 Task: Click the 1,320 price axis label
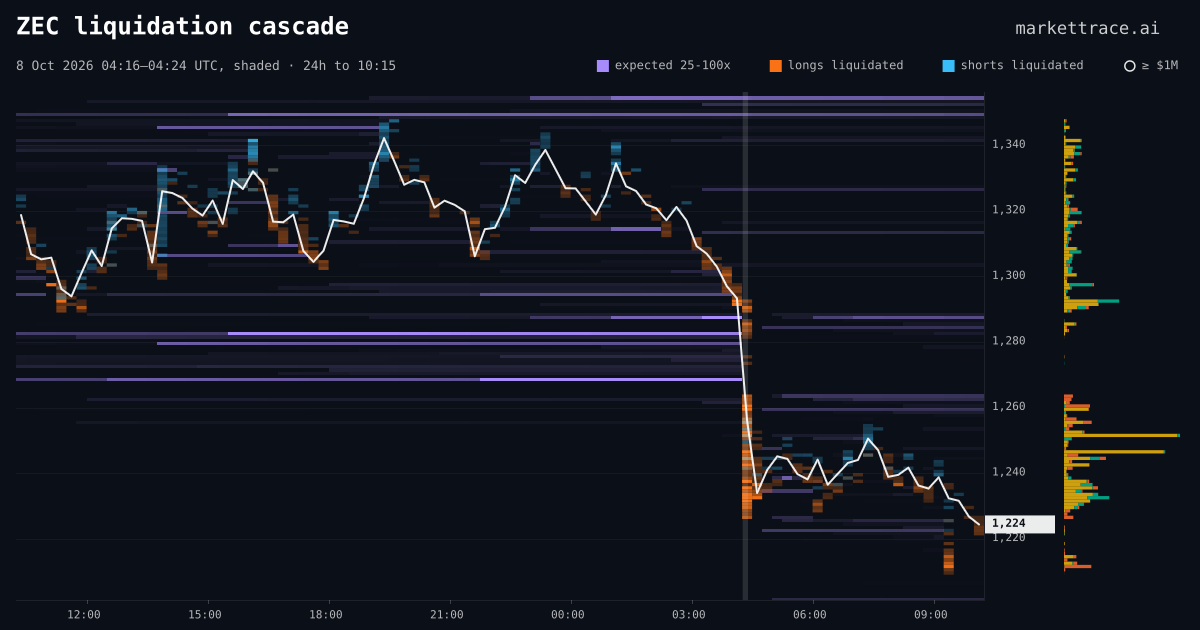point(1009,210)
